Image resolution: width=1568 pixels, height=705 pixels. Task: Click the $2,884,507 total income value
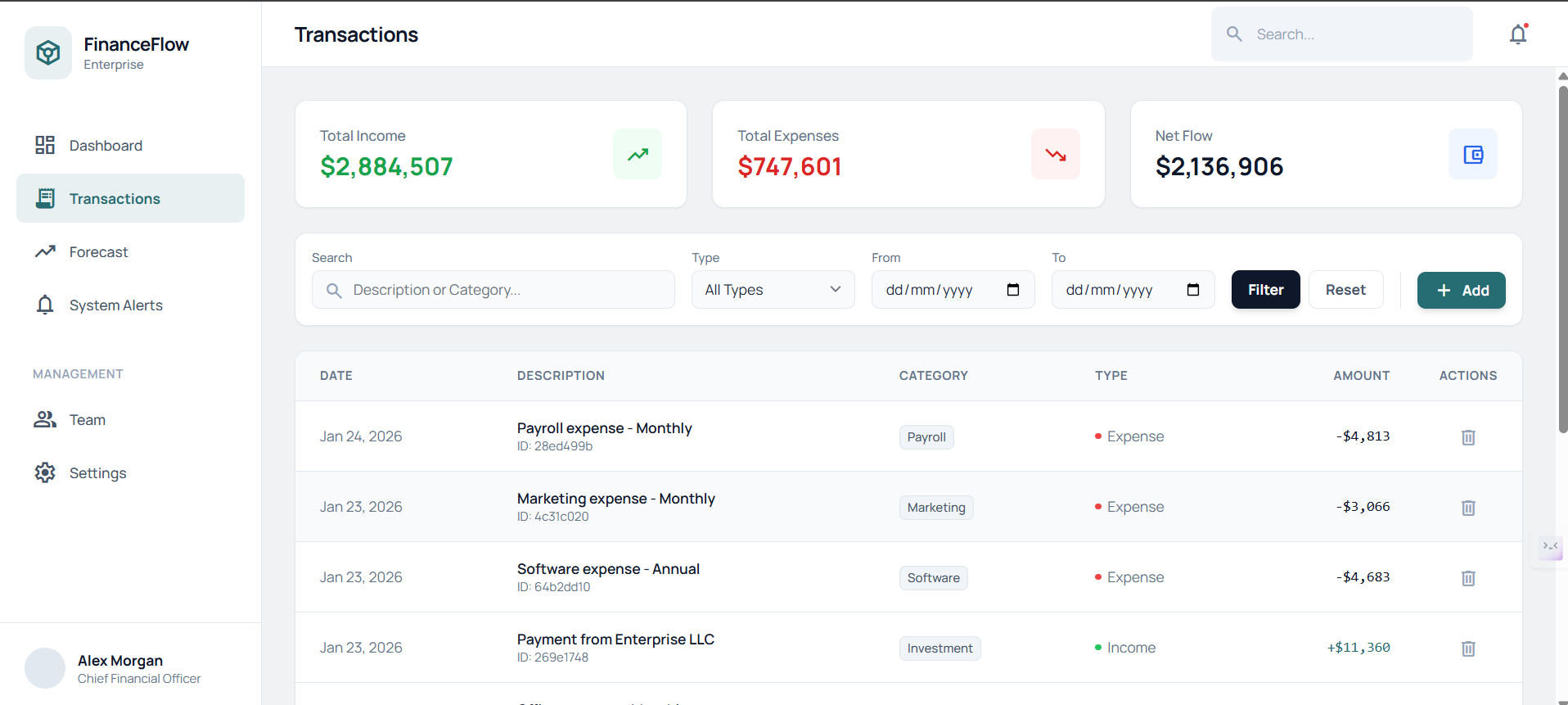click(x=386, y=167)
